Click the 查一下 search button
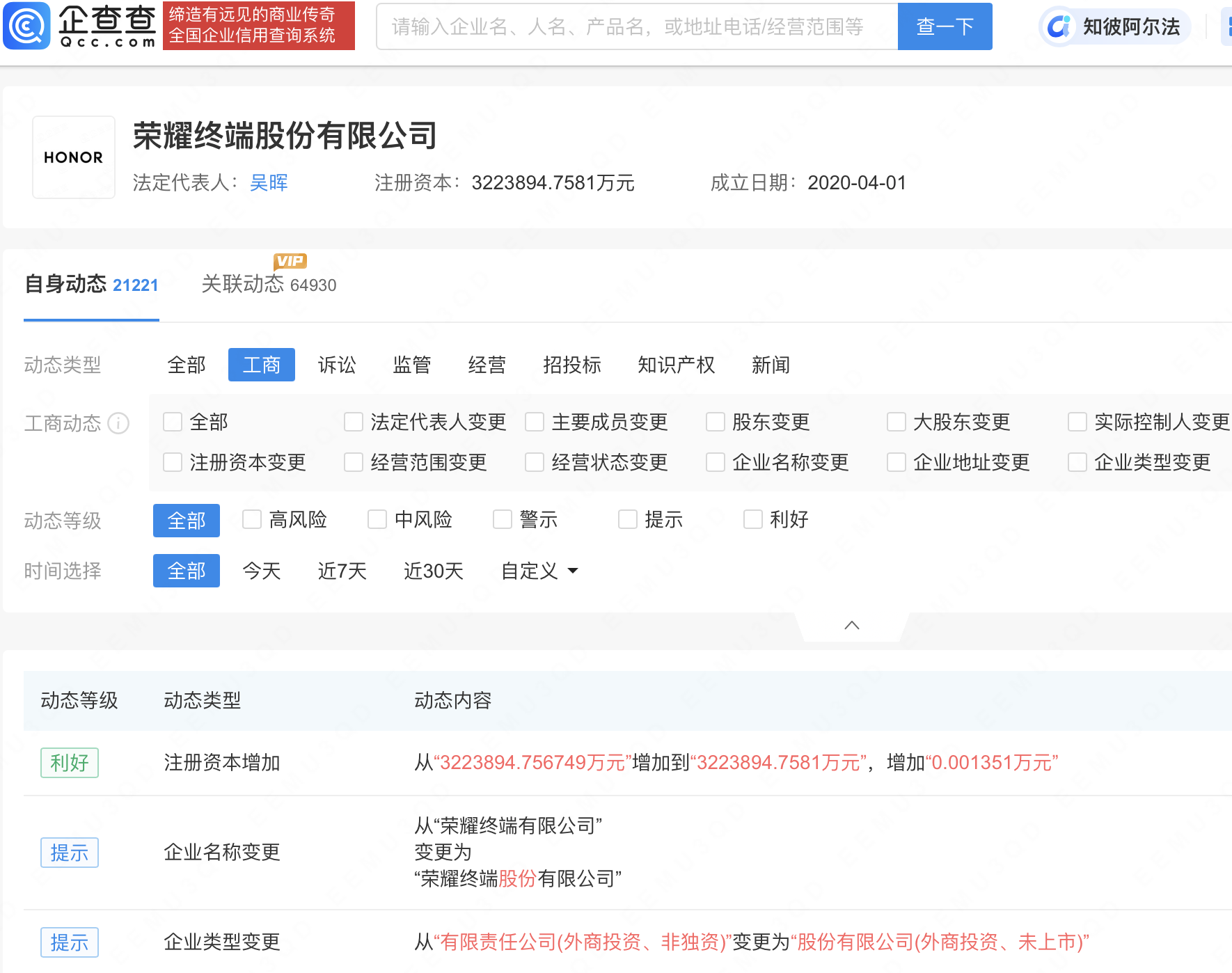This screenshot has width=1232, height=973. 945,26
